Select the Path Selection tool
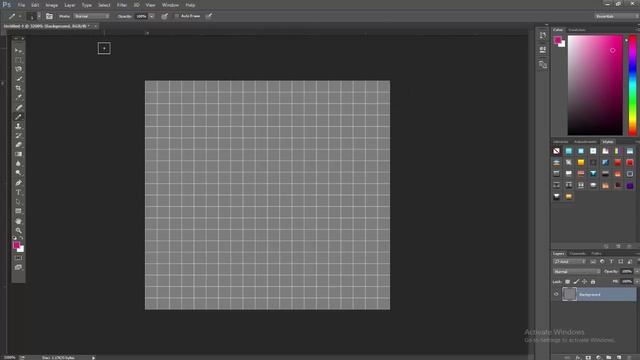640x360 pixels. (18, 202)
